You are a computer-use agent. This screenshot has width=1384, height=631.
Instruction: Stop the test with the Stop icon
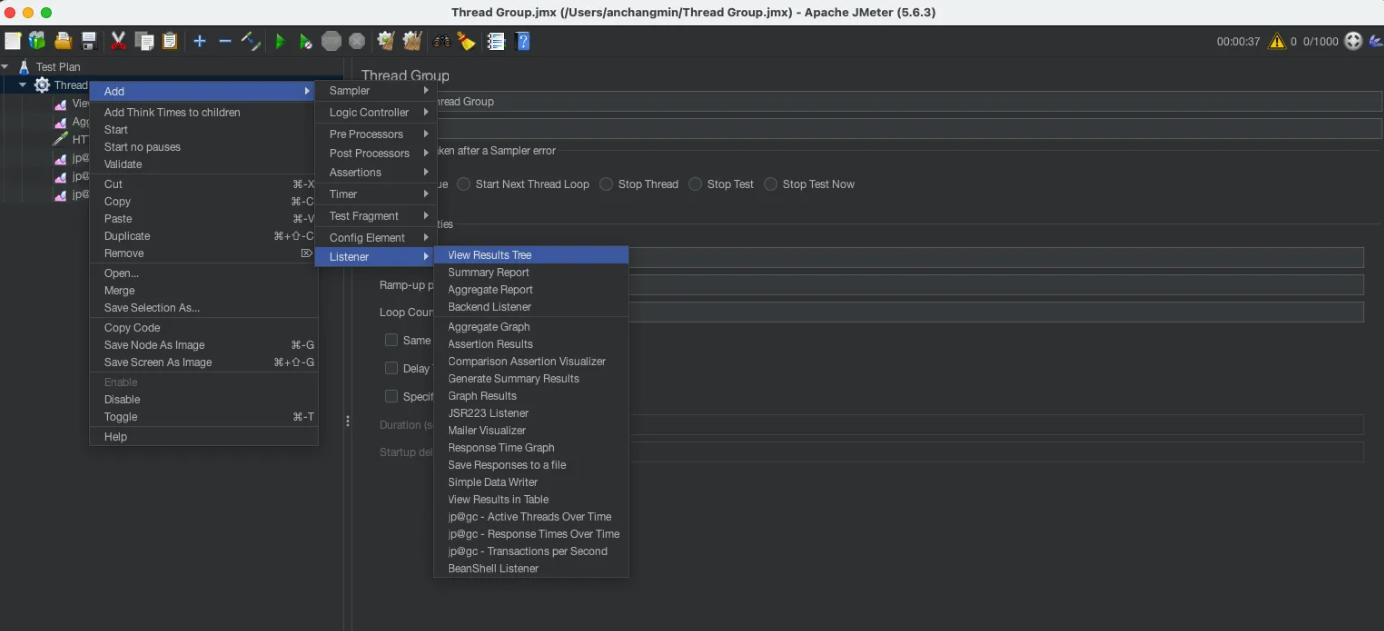pyautogui.click(x=332, y=41)
